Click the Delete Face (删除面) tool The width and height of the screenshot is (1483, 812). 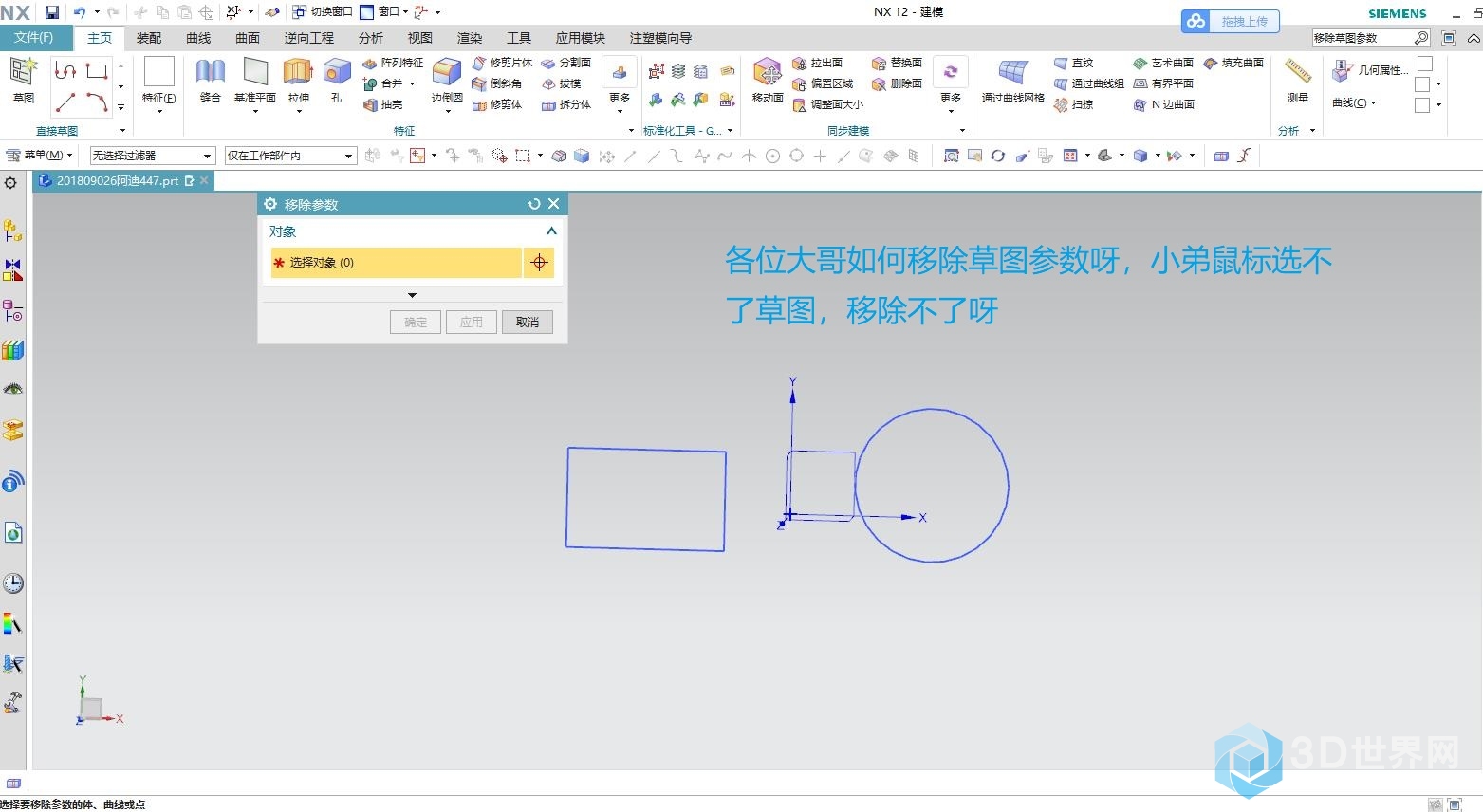pyautogui.click(x=897, y=83)
